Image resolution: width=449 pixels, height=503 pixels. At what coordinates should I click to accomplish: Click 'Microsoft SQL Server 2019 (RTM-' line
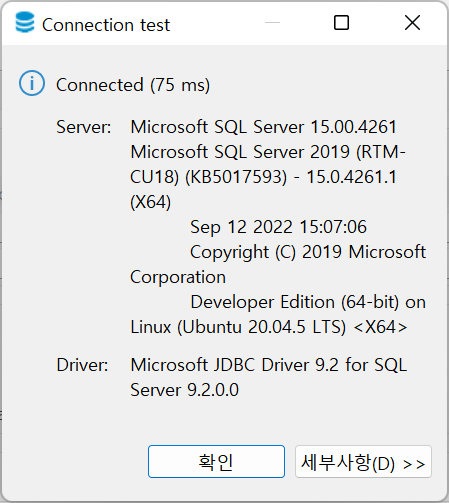click(x=268, y=152)
